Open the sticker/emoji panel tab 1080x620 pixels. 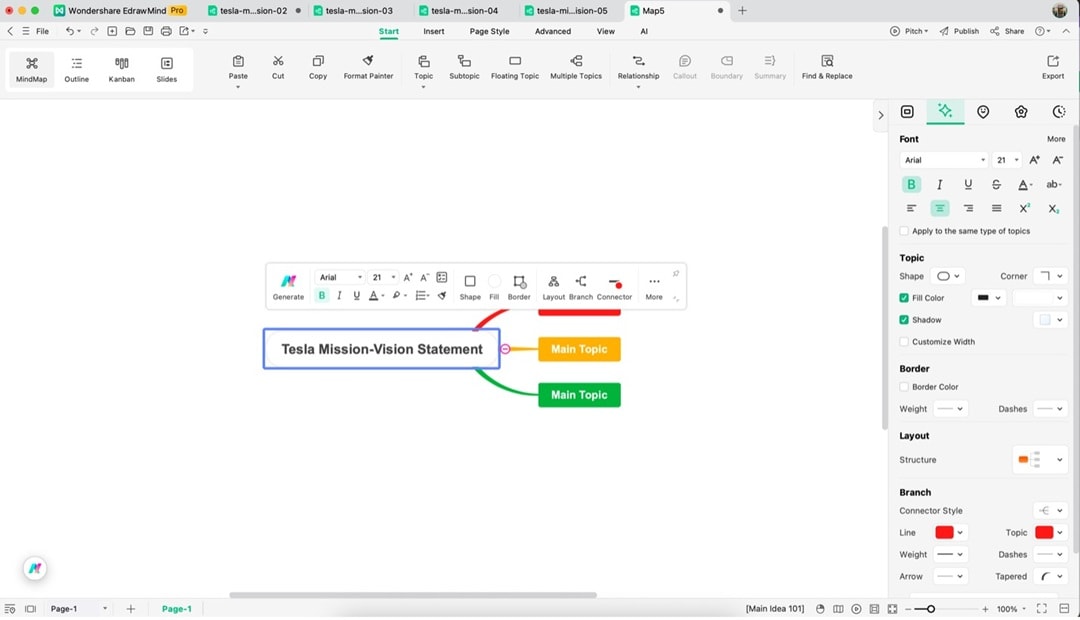tap(983, 112)
